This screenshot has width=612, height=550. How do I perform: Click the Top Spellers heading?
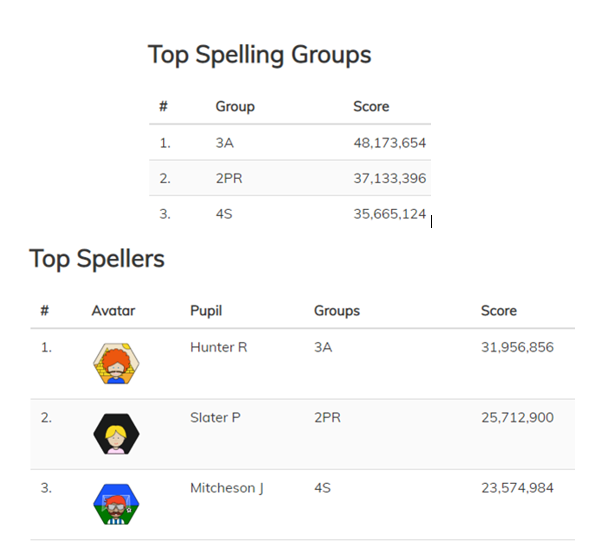coord(97,259)
